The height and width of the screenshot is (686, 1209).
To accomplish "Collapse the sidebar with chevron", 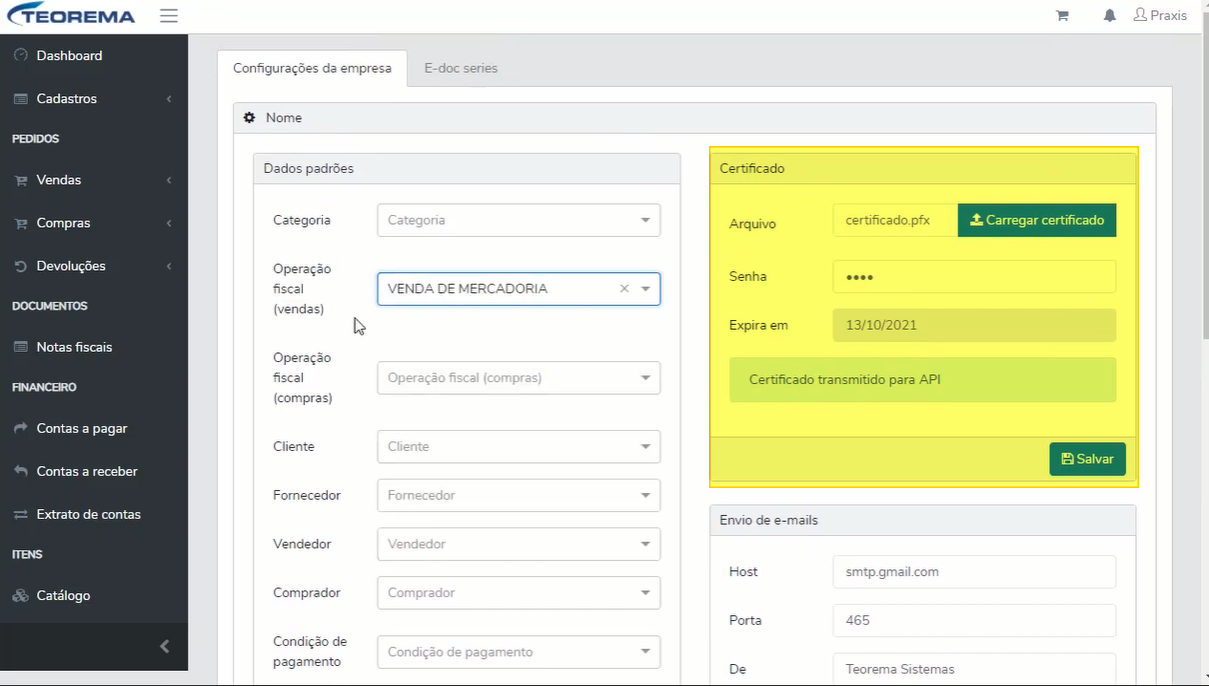I will [165, 646].
